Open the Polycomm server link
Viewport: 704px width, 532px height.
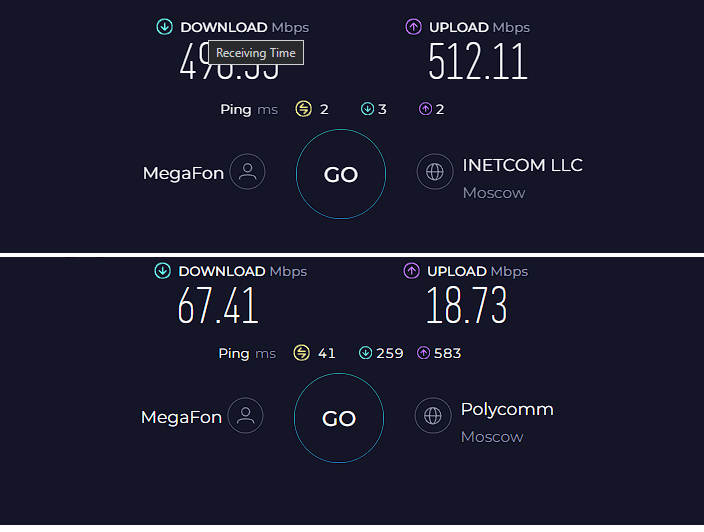coord(507,409)
